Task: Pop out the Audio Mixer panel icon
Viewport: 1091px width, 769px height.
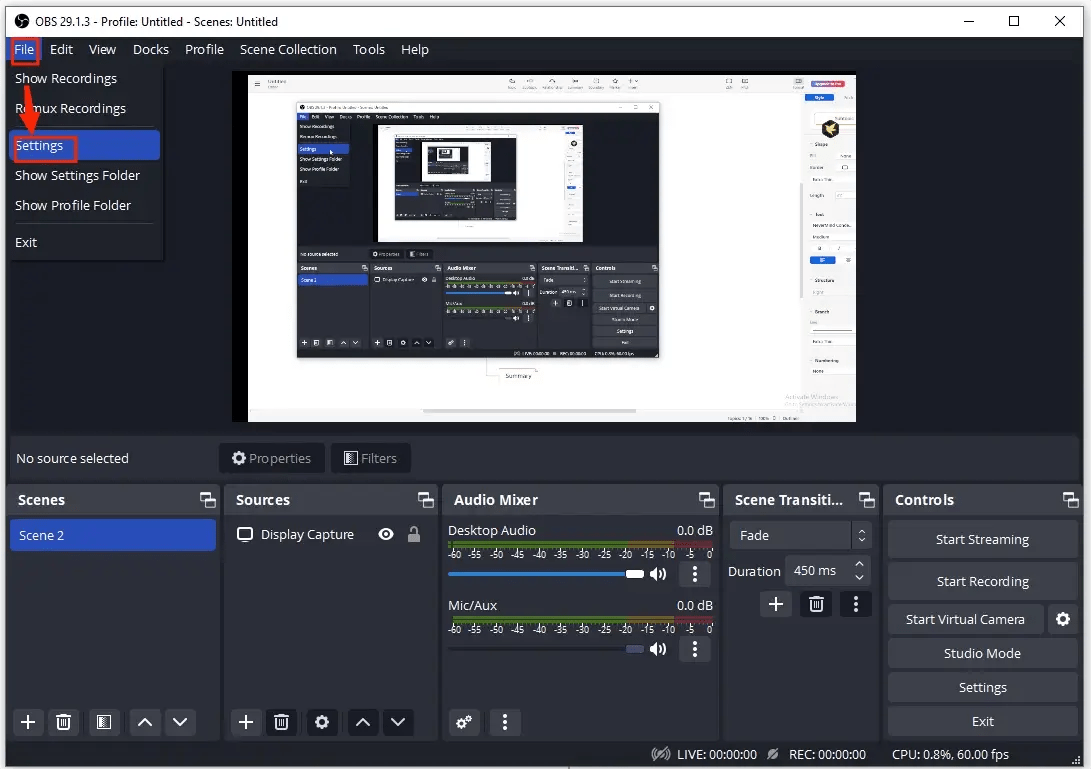Action: click(x=707, y=499)
